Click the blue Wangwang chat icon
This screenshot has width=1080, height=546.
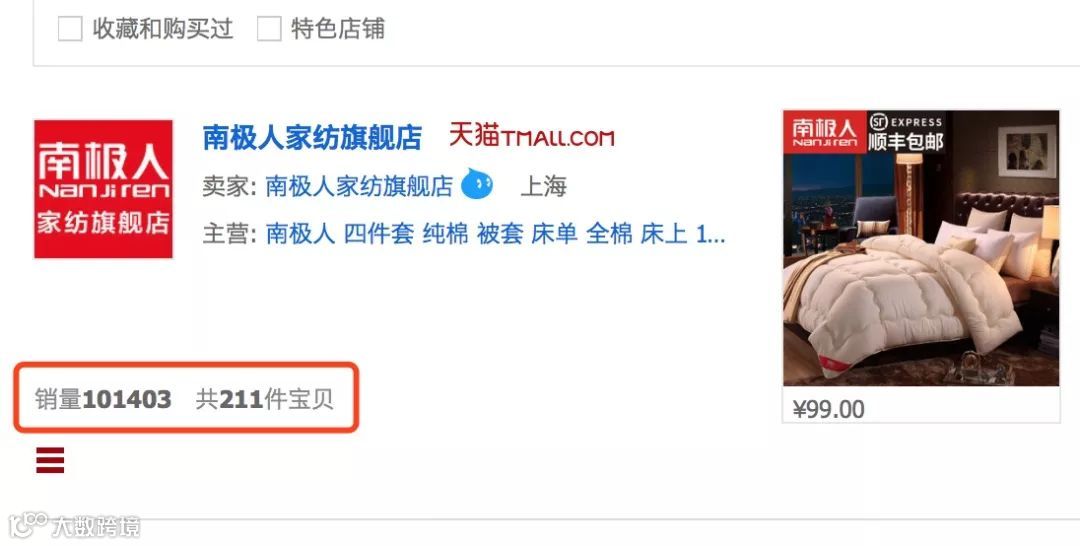477,184
